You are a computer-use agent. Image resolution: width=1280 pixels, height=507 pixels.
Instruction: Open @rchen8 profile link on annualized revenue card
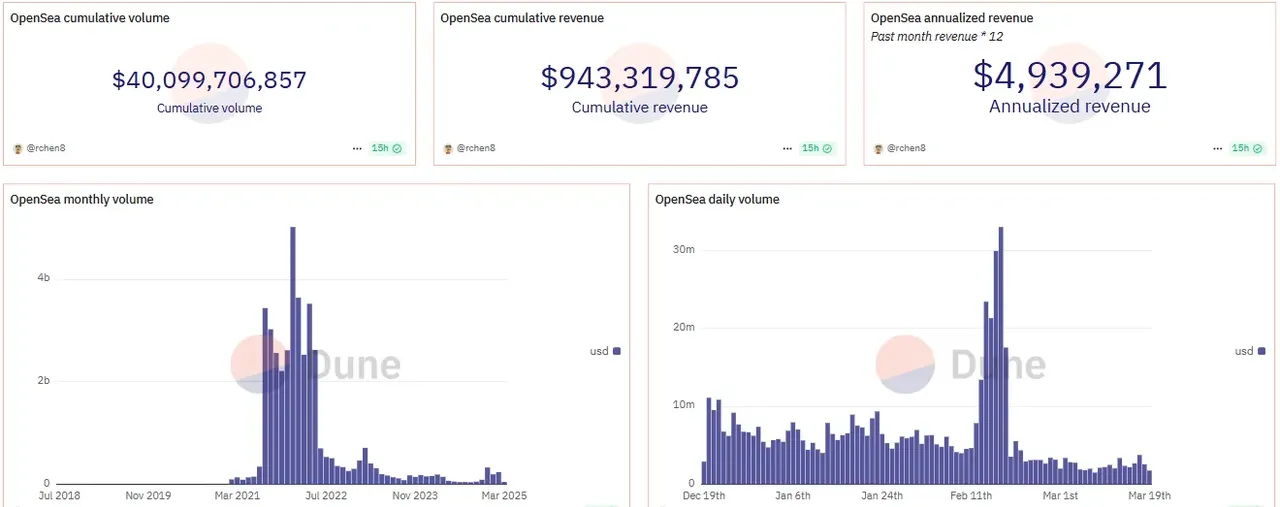906,148
